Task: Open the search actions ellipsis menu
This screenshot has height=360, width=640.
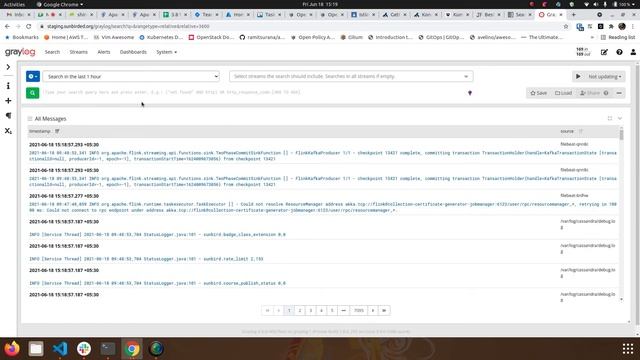Action: click(x=619, y=93)
